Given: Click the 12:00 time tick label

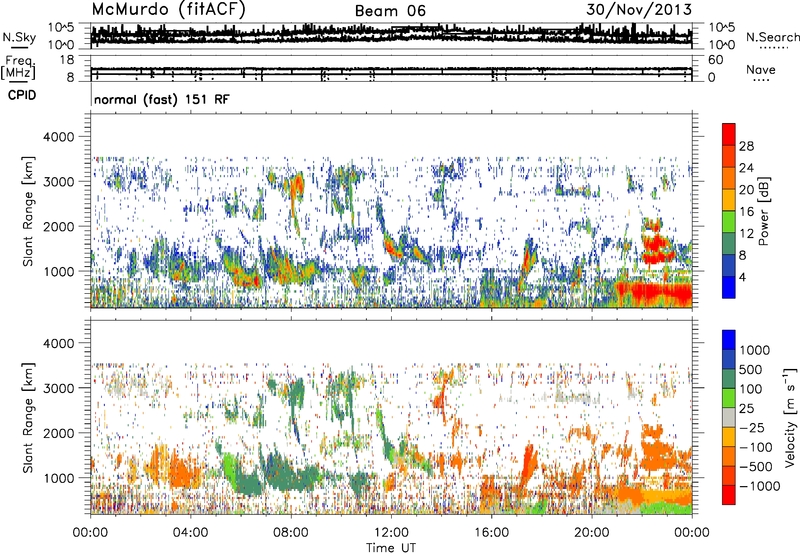Looking at the screenshot, I should (391, 533).
